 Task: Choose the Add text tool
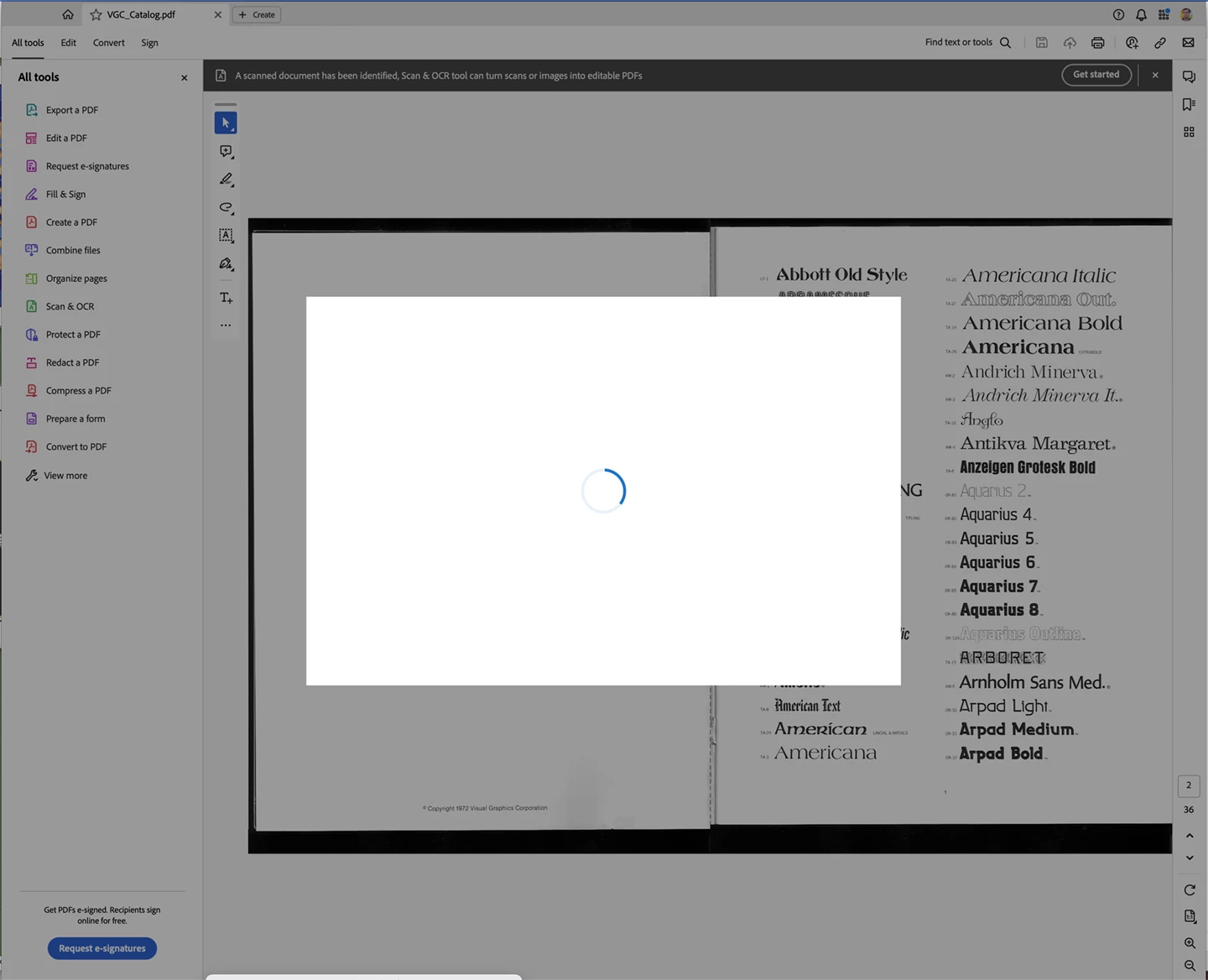click(x=226, y=298)
